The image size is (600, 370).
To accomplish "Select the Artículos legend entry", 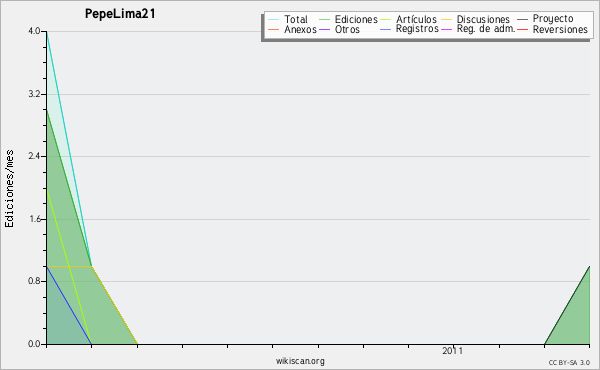I will pos(416,19).
